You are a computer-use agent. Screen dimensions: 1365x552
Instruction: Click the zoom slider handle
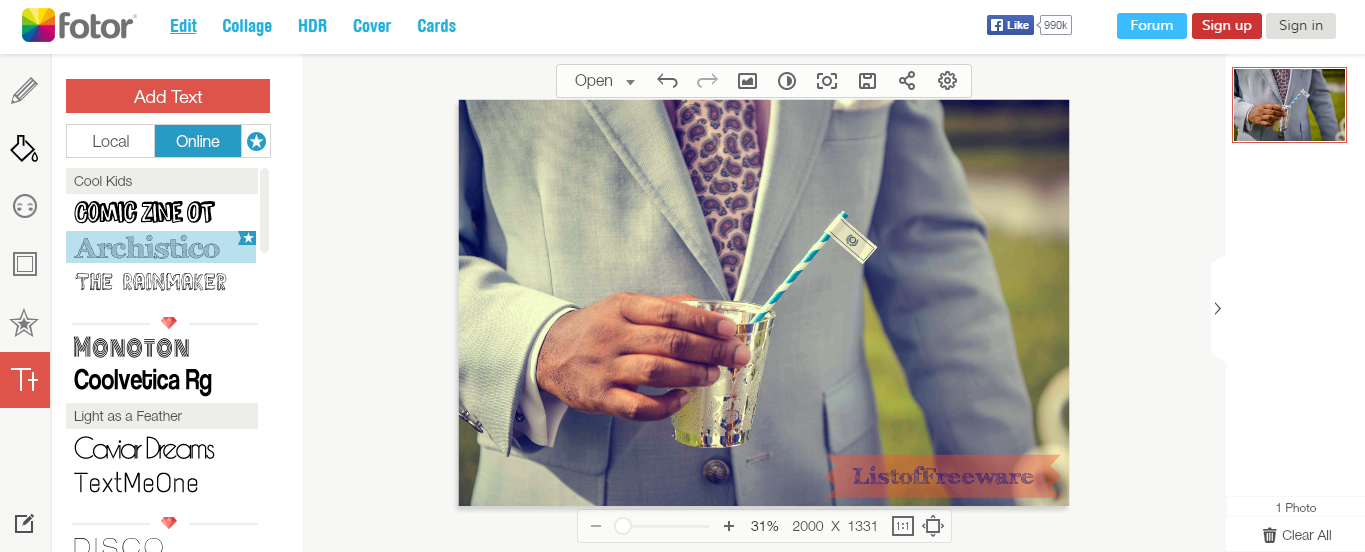tap(623, 526)
